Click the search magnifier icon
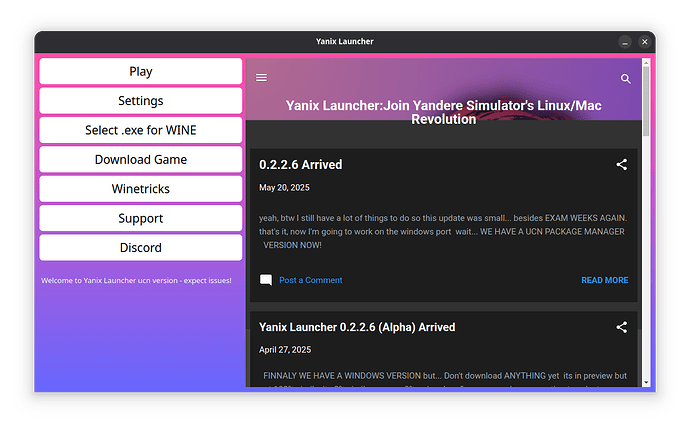 [x=626, y=79]
